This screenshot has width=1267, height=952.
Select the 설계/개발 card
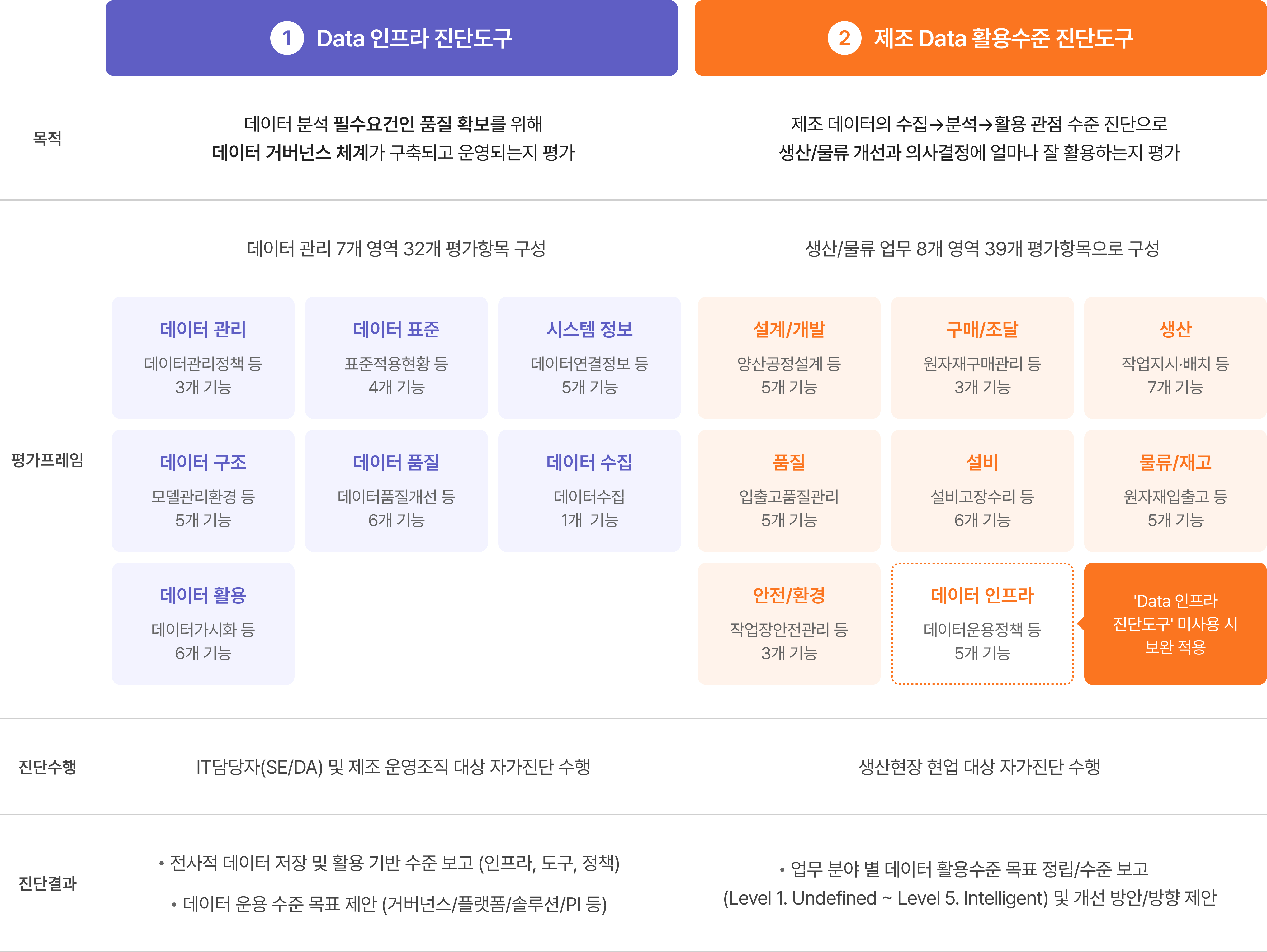tap(789, 357)
